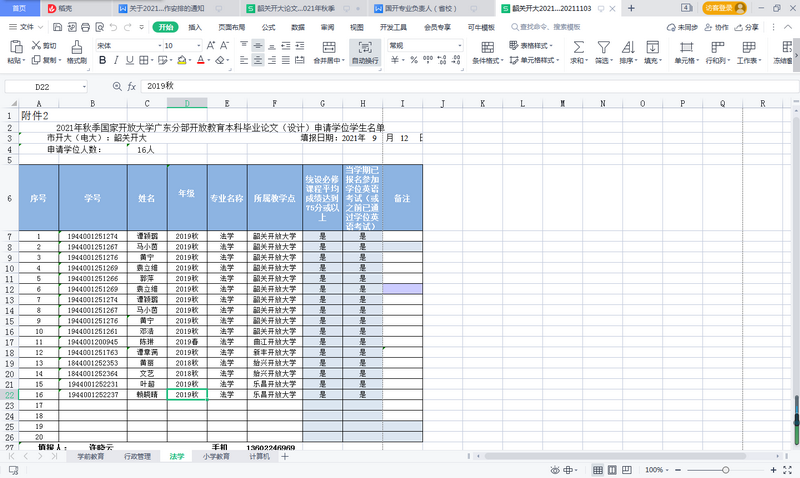Click the Filter (筛选) funnel icon
800x478 pixels.
[602, 46]
